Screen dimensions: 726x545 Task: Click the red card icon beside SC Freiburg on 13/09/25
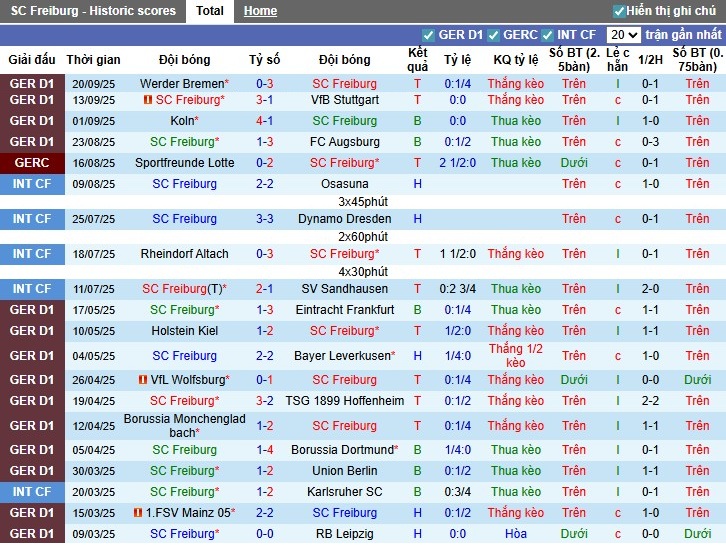147,100
